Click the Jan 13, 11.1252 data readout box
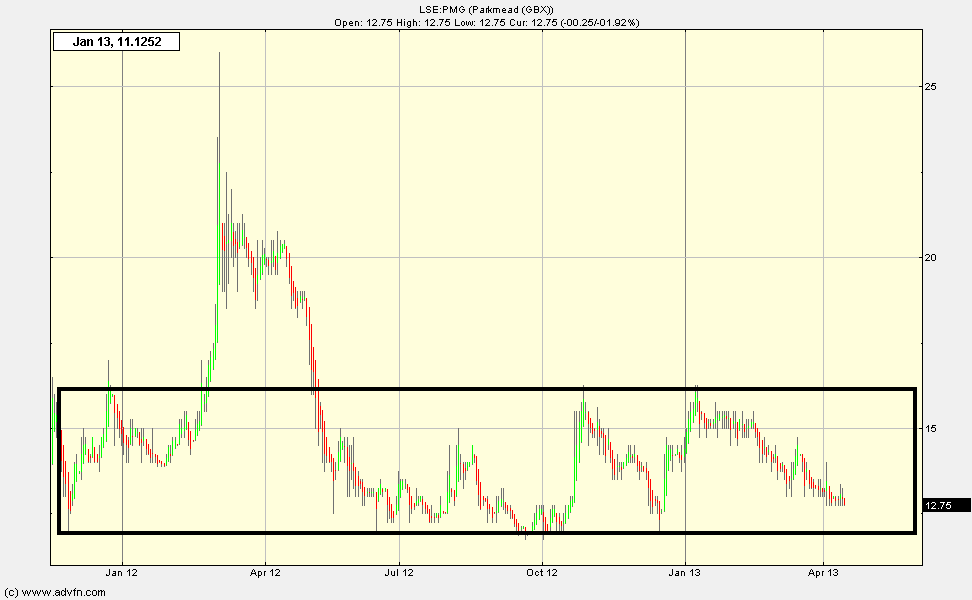The image size is (972, 600). pos(117,42)
